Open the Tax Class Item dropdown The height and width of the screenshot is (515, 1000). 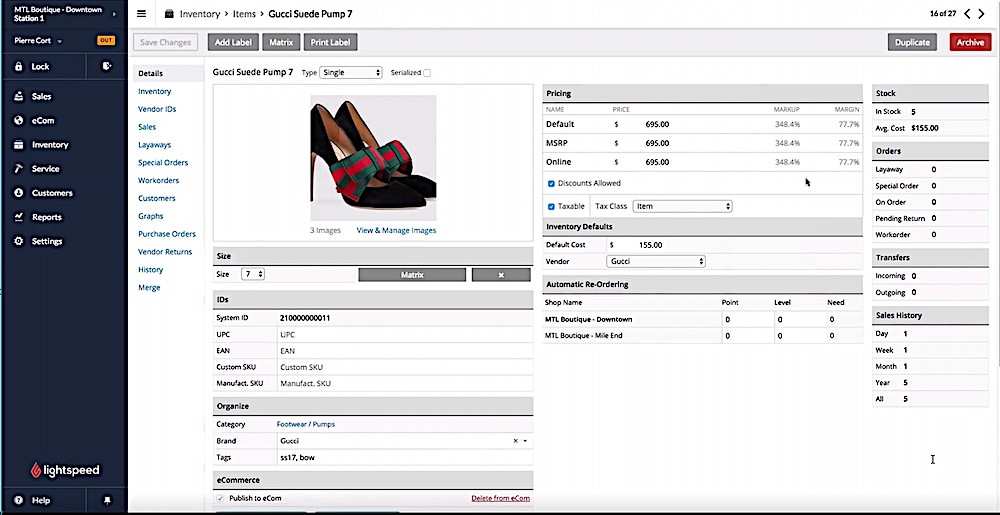click(682, 207)
